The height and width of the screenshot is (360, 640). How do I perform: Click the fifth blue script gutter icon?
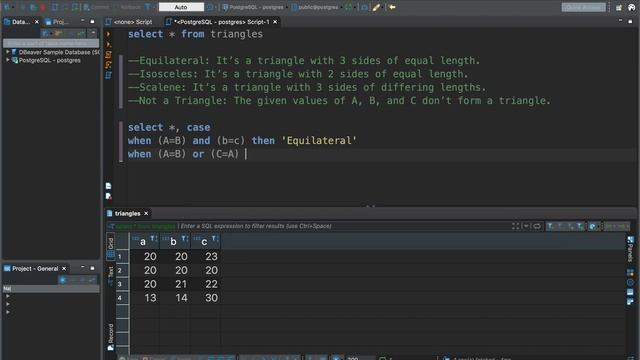pyautogui.click(x=109, y=75)
